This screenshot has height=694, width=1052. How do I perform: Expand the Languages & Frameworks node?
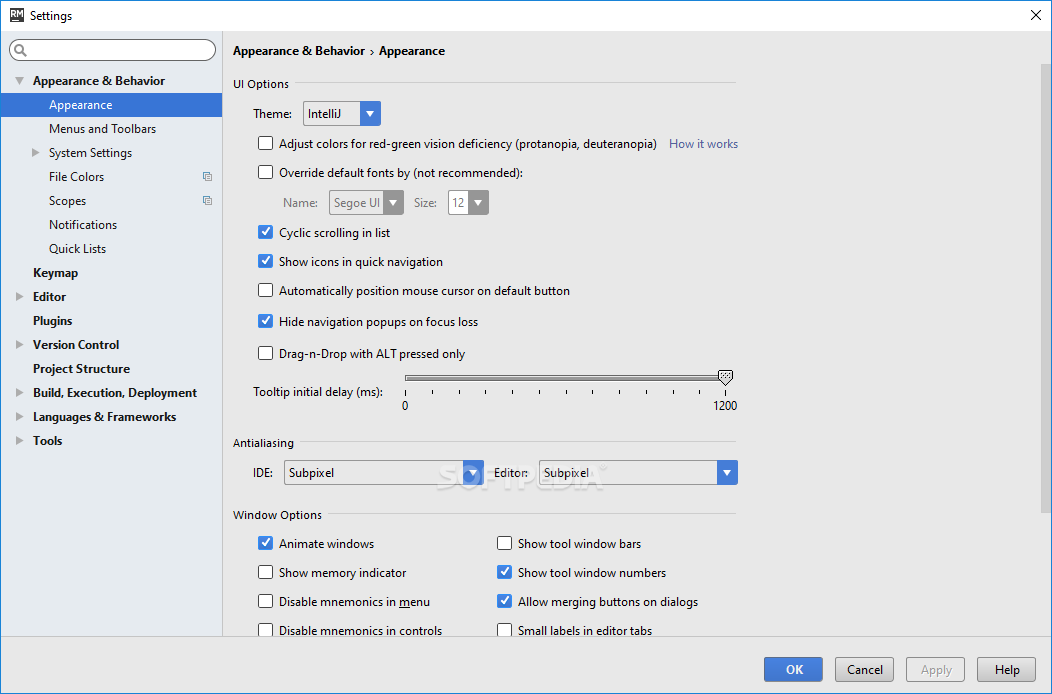tap(19, 416)
